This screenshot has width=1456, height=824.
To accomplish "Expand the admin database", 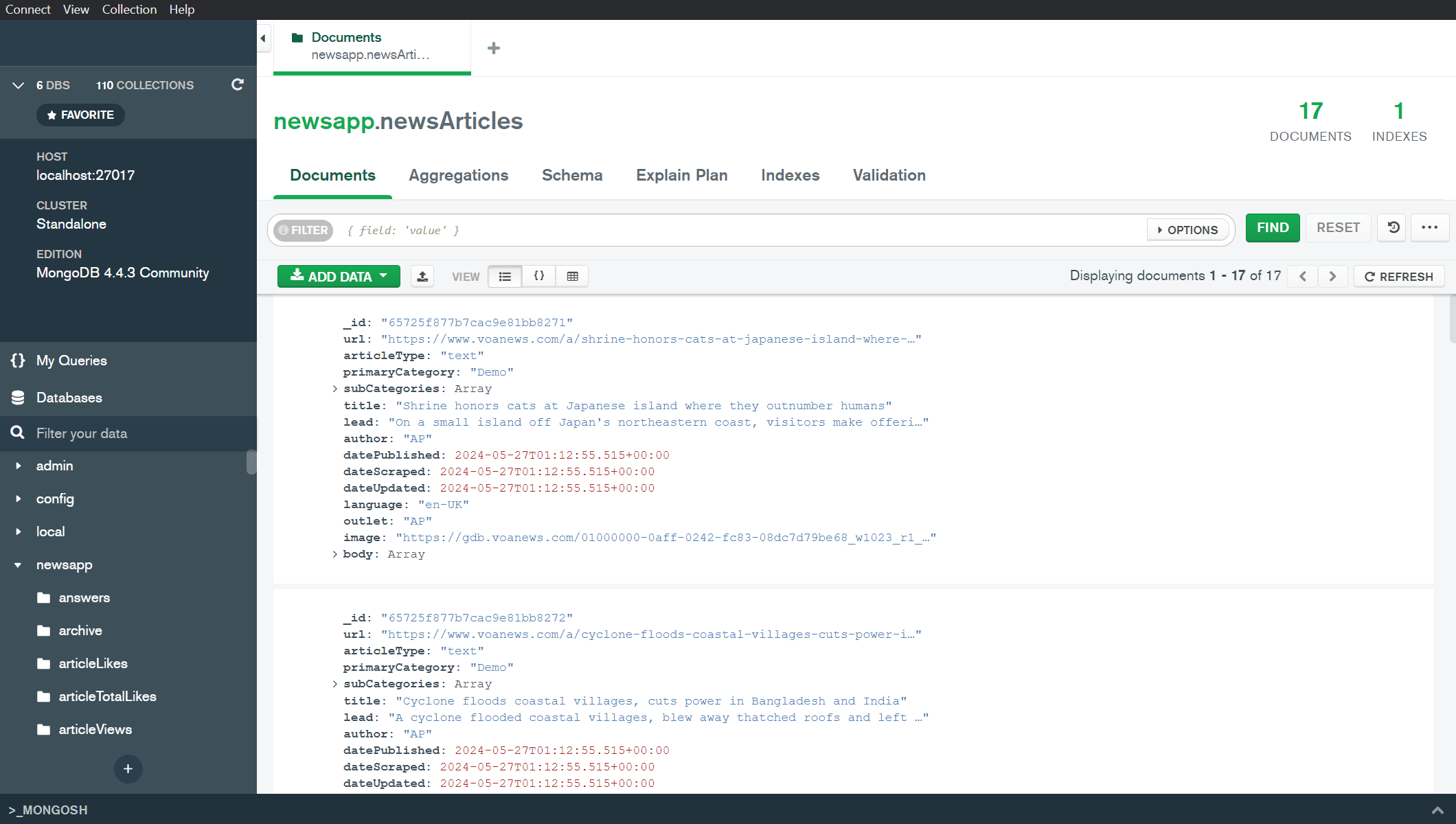I will (19, 466).
